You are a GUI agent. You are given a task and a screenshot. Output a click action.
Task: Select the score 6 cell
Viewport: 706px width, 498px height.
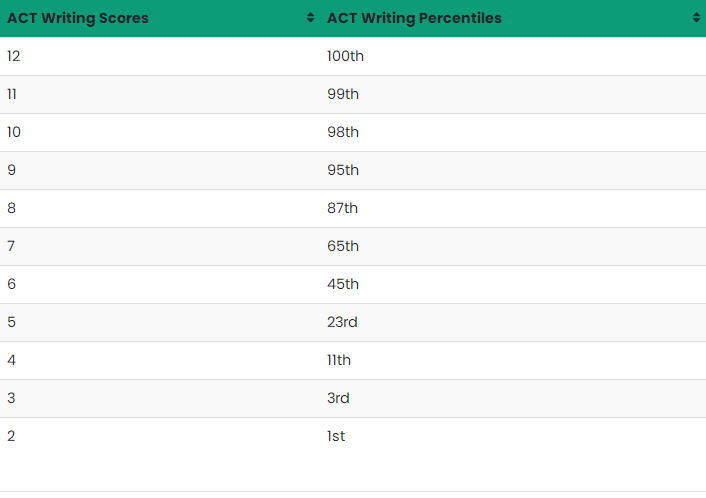click(160, 285)
